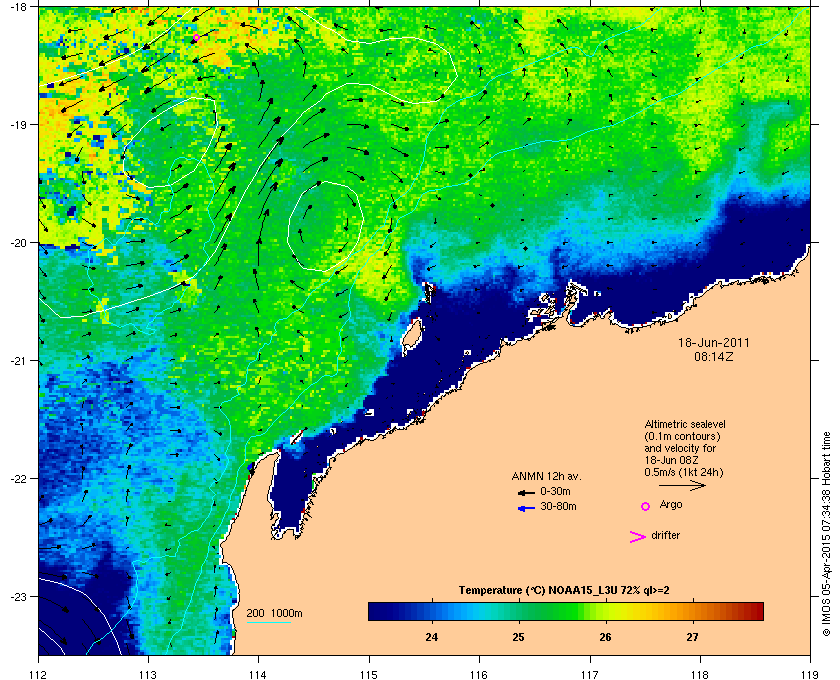Click the 0.5m/s velocity scale arrow
The image size is (840, 680).
click(682, 486)
